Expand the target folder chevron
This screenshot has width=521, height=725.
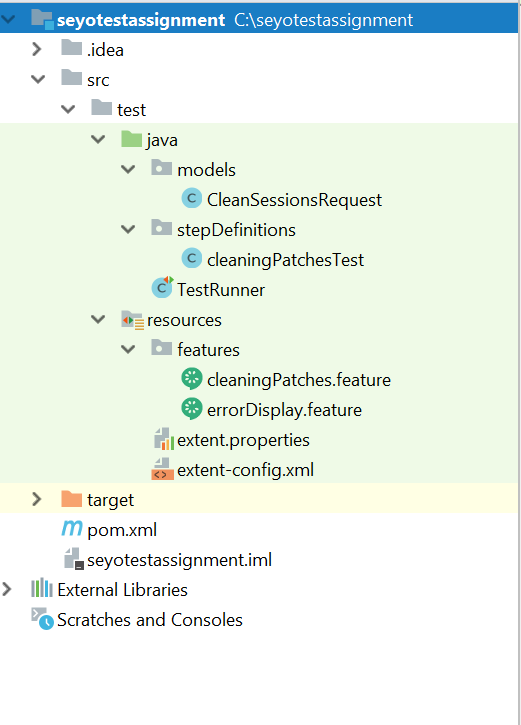[37, 499]
